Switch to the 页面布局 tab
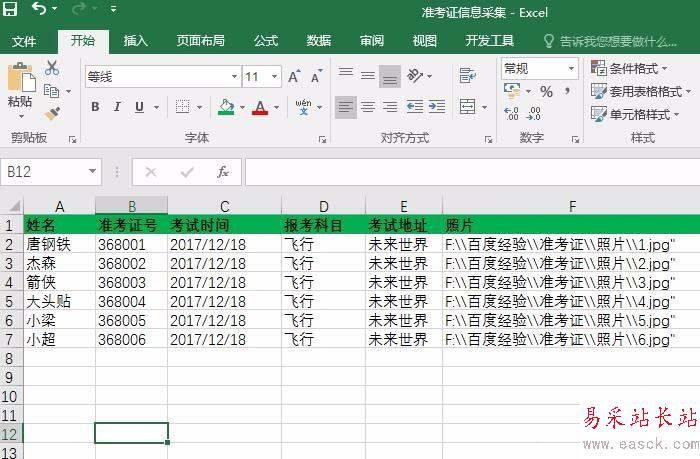 tap(200, 41)
